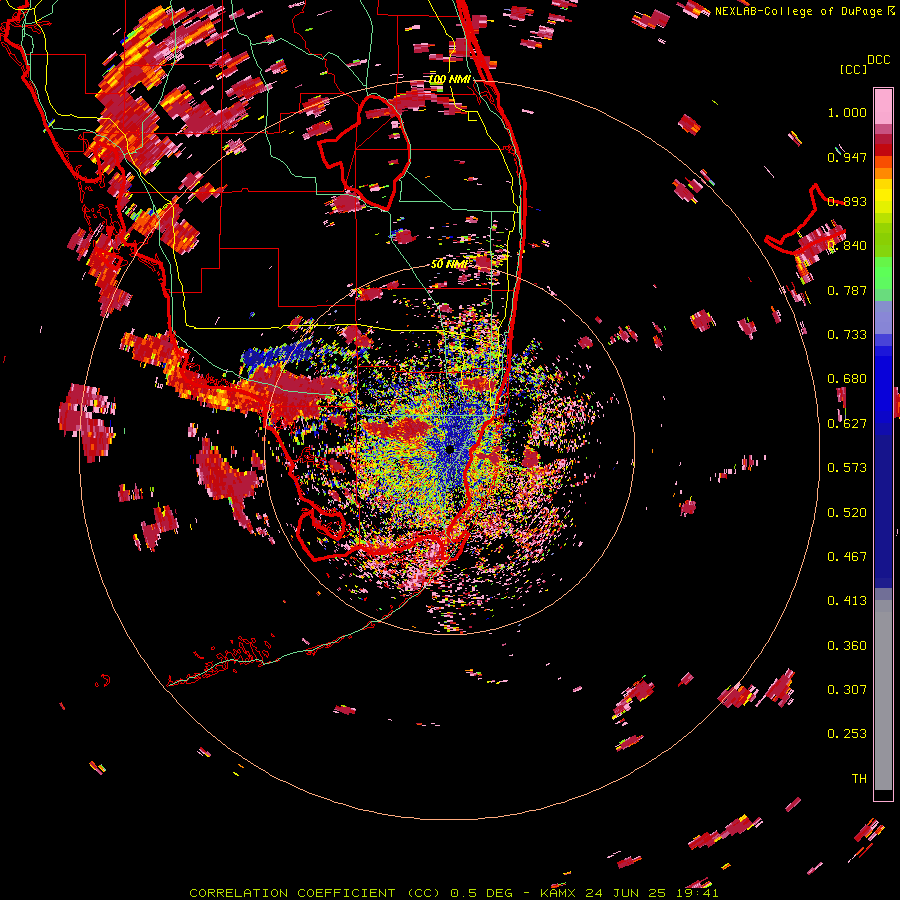The width and height of the screenshot is (900, 900).
Task: Click the 0.573 scale value
Action: click(x=847, y=468)
